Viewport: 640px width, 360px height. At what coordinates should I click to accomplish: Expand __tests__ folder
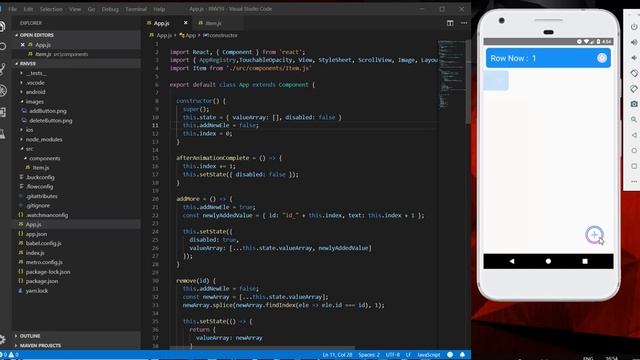tap(36, 73)
